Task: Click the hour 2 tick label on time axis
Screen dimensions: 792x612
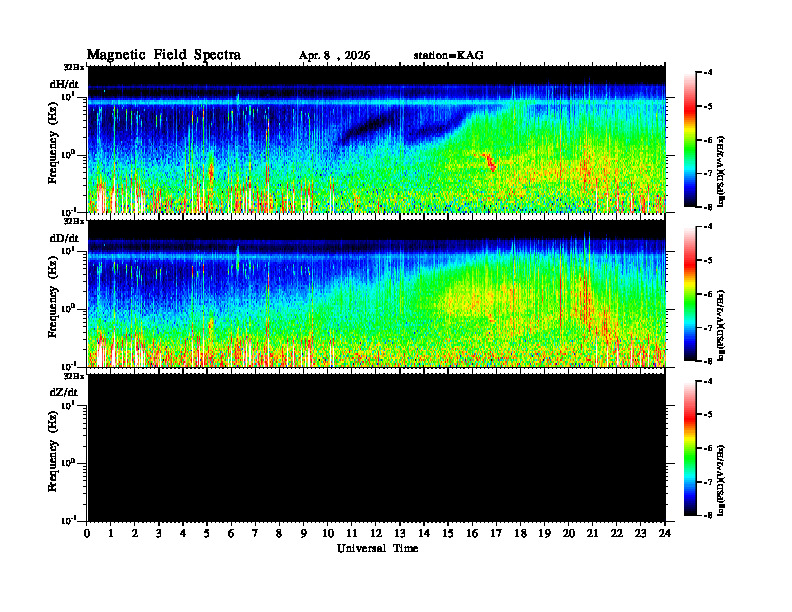Action: click(135, 534)
